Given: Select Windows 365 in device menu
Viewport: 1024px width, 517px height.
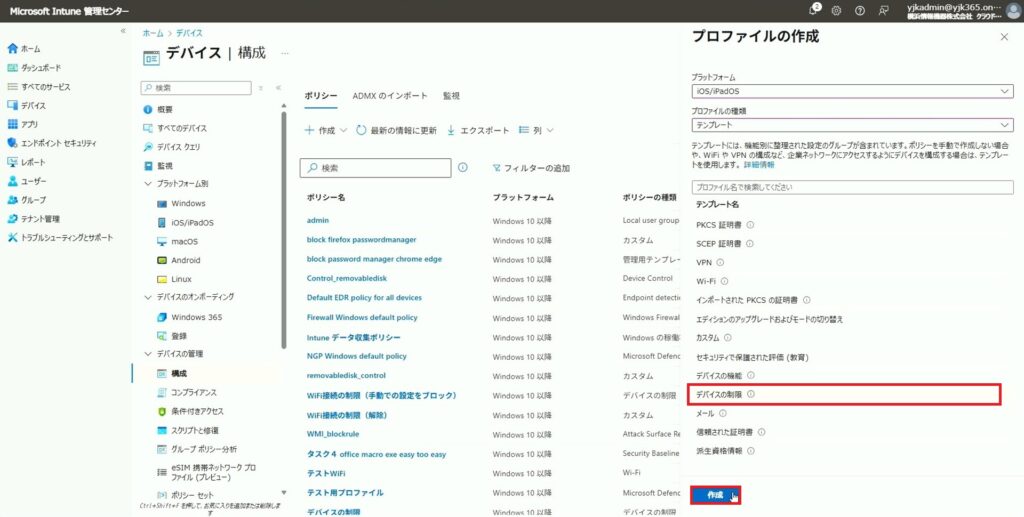Looking at the screenshot, I should coord(197,317).
